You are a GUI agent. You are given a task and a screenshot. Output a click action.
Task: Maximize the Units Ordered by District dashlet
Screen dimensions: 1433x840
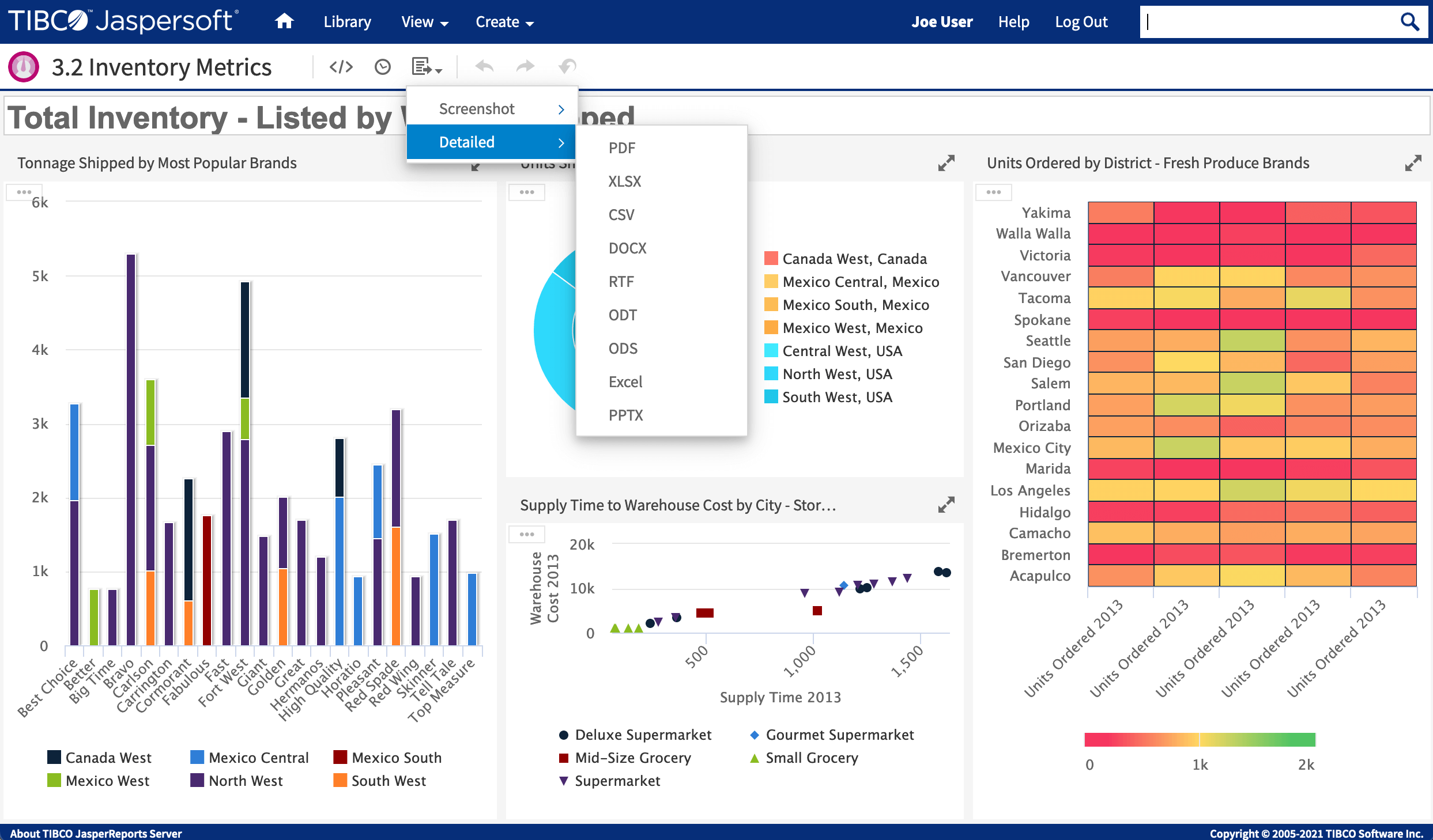(1413, 163)
